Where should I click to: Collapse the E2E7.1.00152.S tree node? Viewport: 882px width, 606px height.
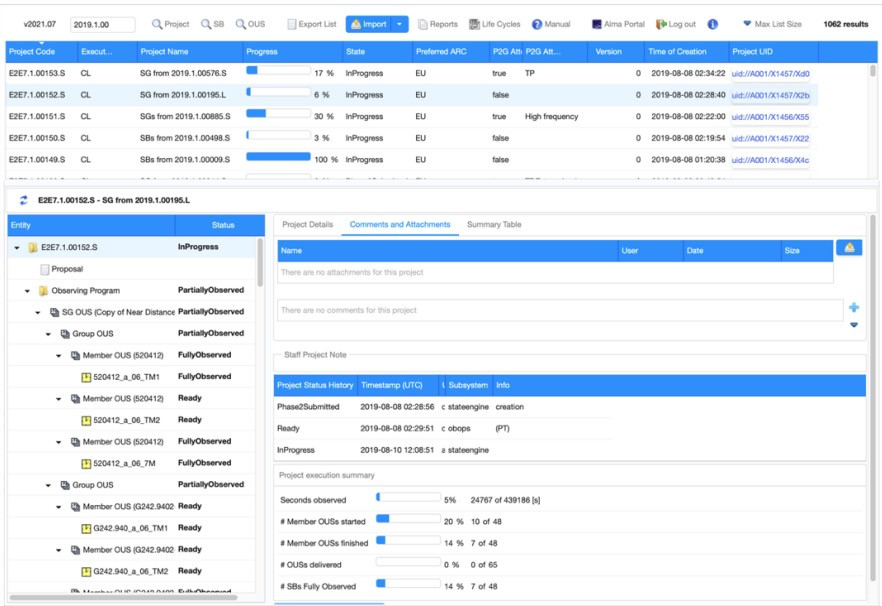pyautogui.click(x=17, y=248)
